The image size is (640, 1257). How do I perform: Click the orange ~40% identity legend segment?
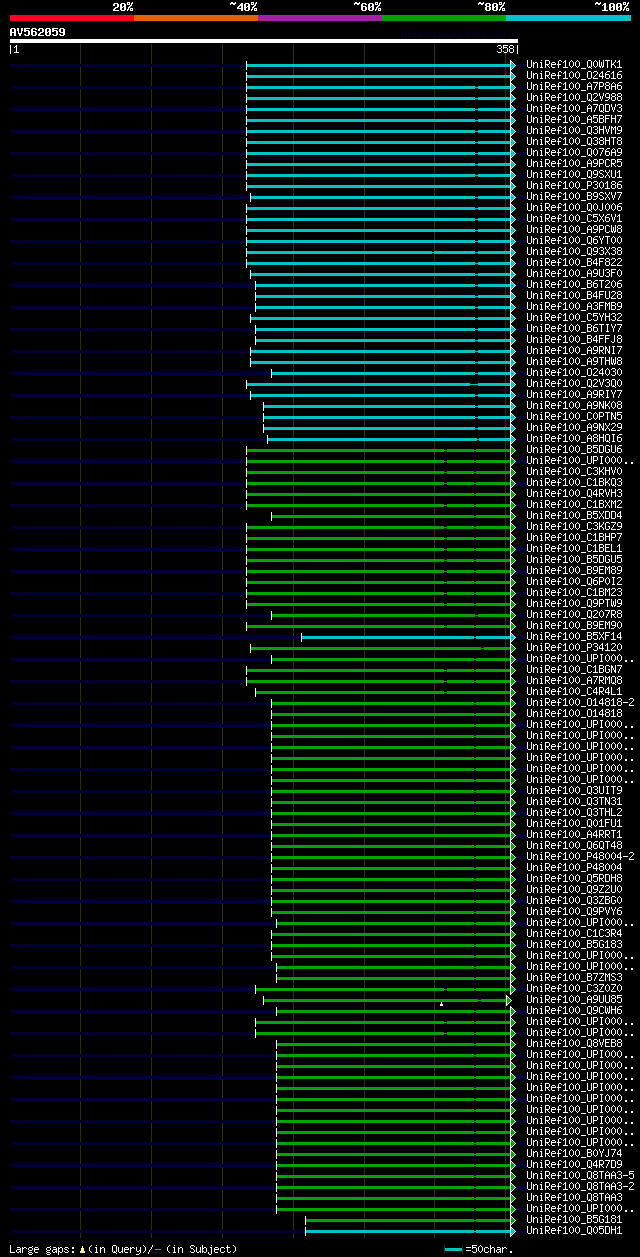tap(195, 18)
